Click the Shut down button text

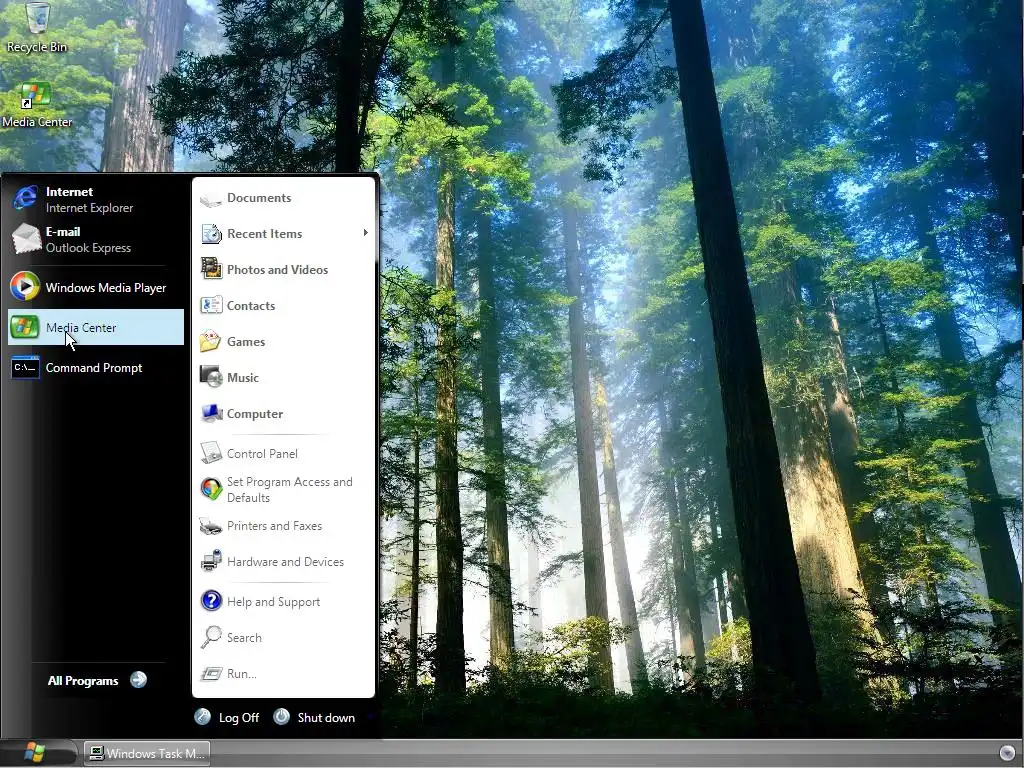(327, 718)
